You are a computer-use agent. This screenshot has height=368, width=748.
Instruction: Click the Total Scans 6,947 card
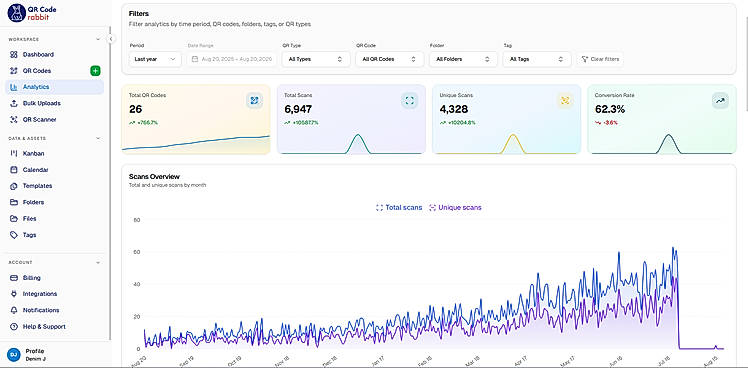351,119
